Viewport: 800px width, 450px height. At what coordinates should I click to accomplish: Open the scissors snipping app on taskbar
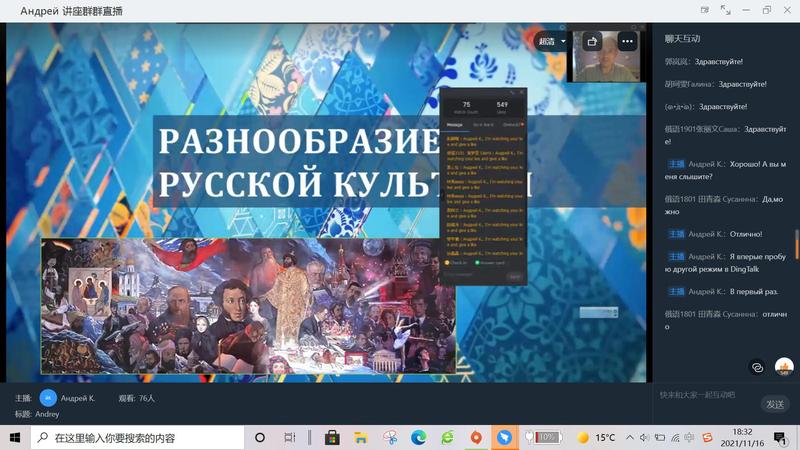[390, 438]
